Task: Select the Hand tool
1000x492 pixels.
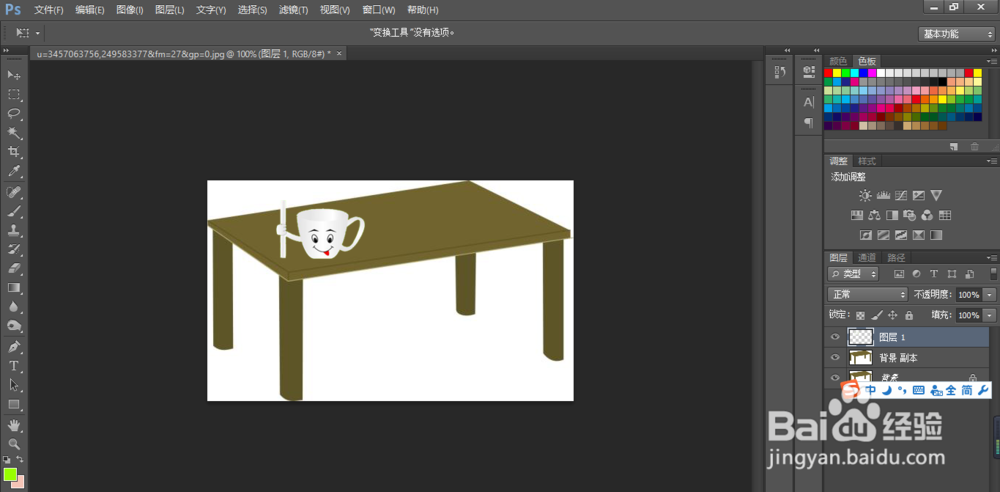Action: tap(13, 425)
